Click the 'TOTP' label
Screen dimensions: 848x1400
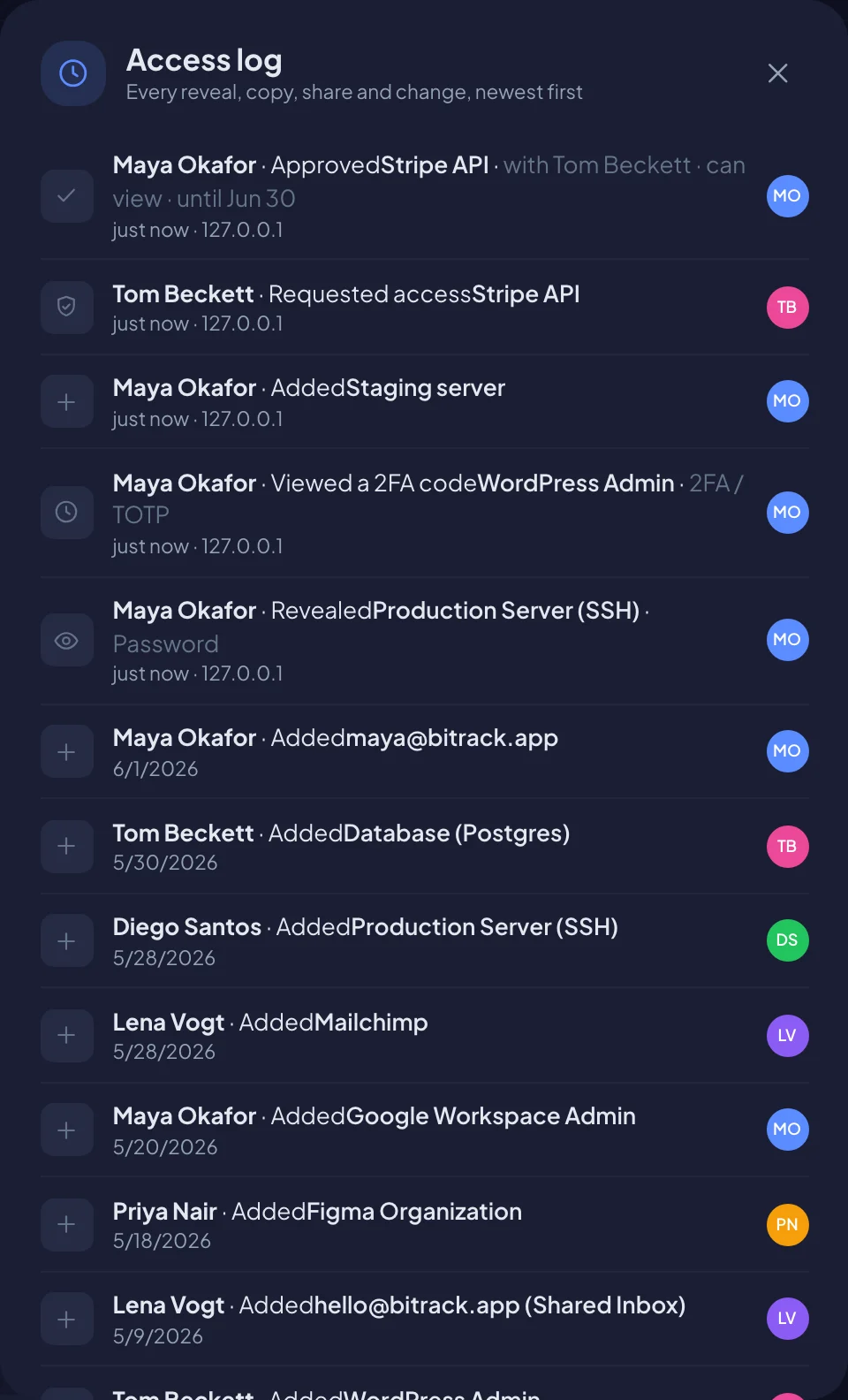141,515
